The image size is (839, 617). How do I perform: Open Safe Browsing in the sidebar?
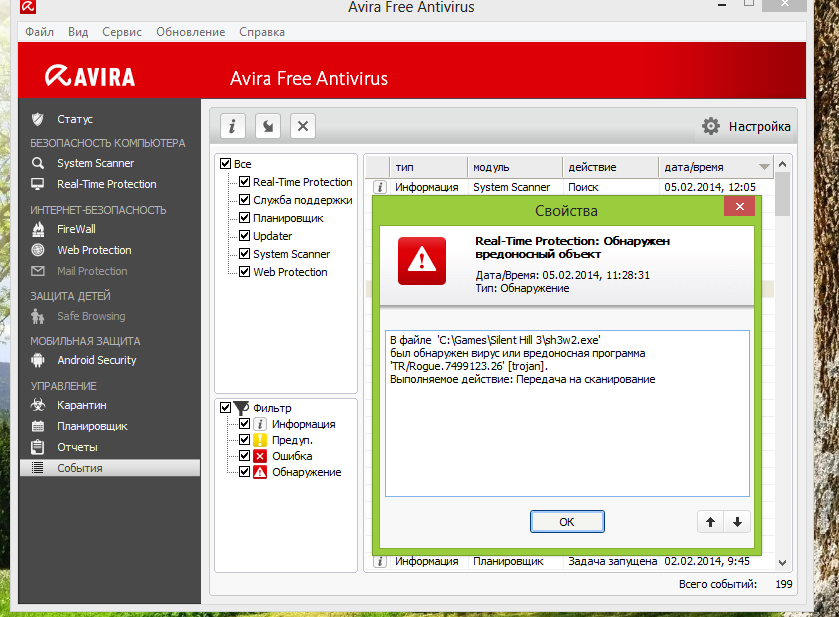point(91,316)
